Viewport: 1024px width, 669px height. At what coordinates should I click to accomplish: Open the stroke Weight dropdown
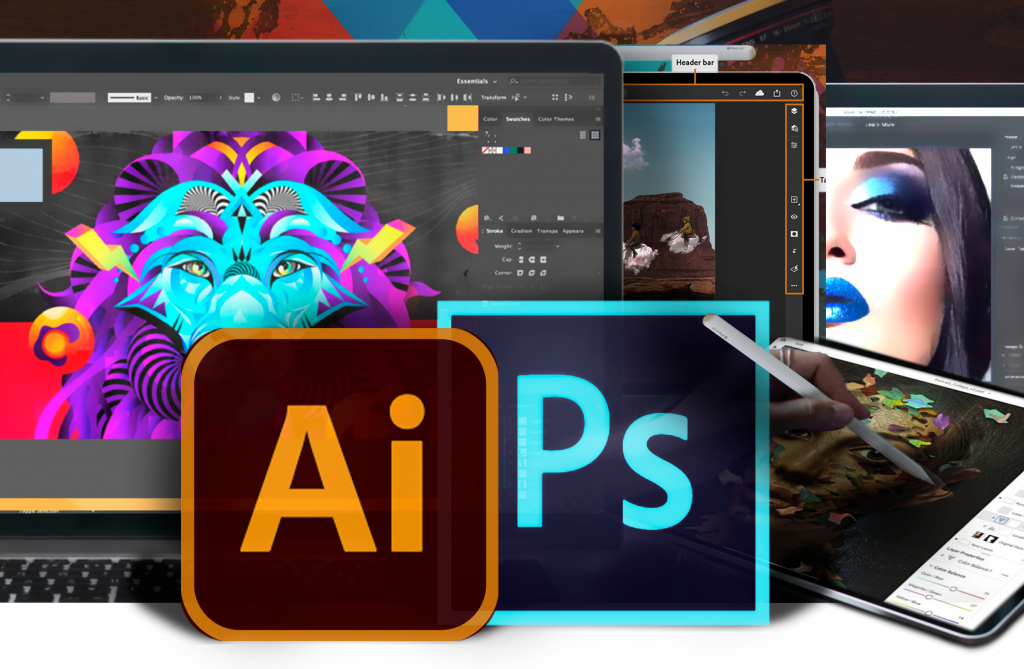(558, 246)
